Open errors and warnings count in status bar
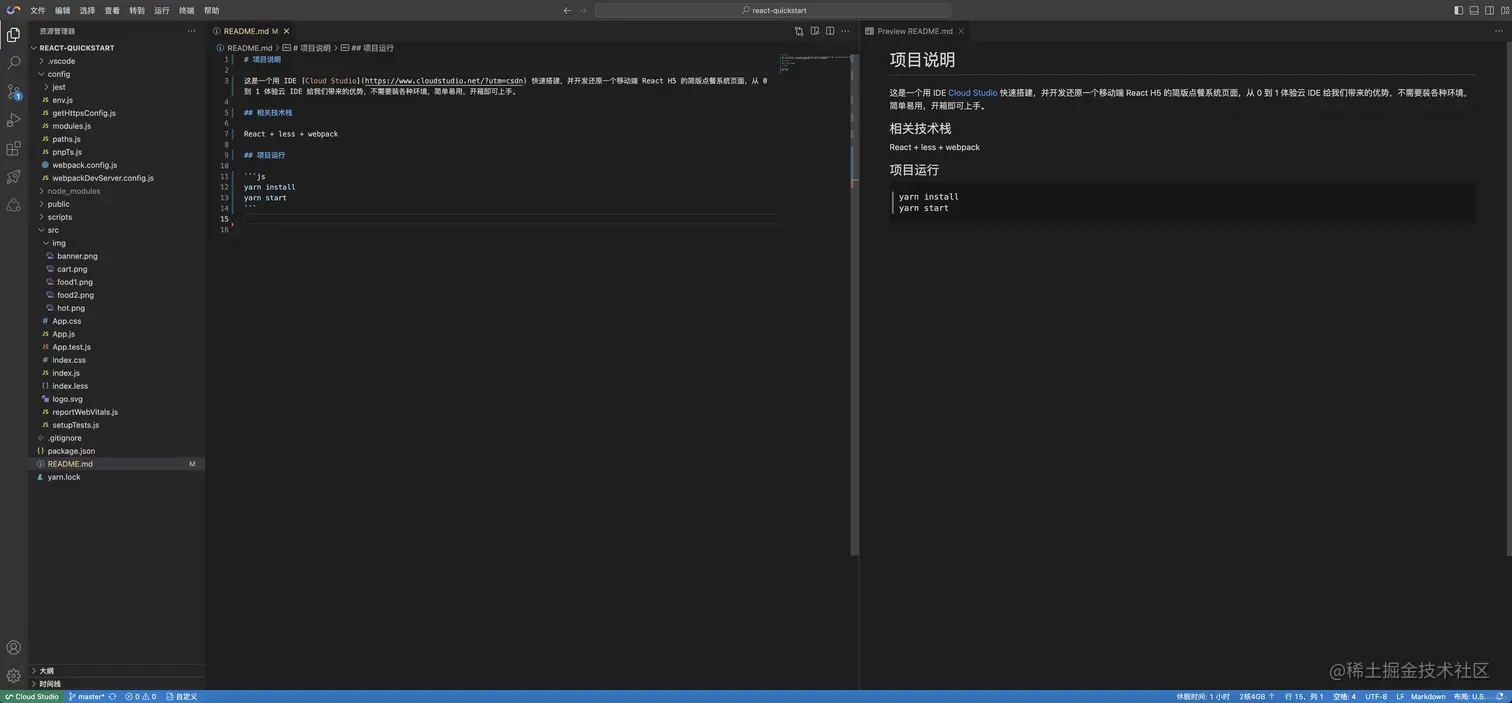Screen dimensions: 1512x703 (x=140, y=697)
